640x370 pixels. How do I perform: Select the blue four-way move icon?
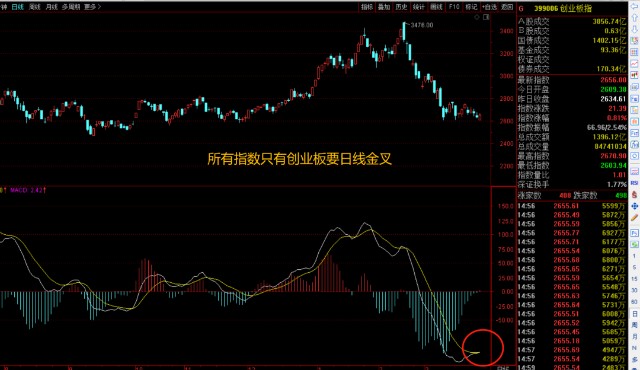coord(634,206)
